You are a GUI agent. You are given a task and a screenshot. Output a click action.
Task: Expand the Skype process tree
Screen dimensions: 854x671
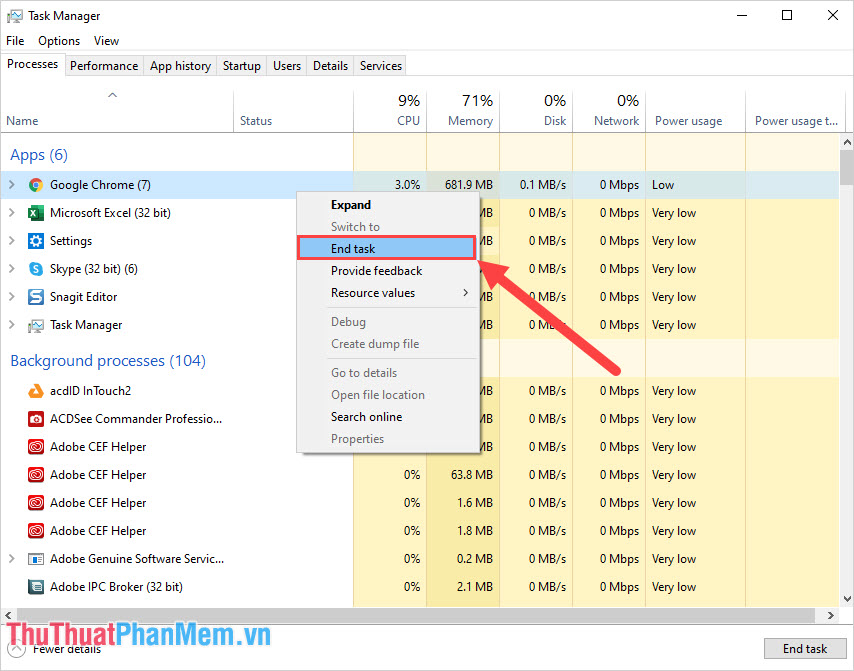pyautogui.click(x=11, y=269)
